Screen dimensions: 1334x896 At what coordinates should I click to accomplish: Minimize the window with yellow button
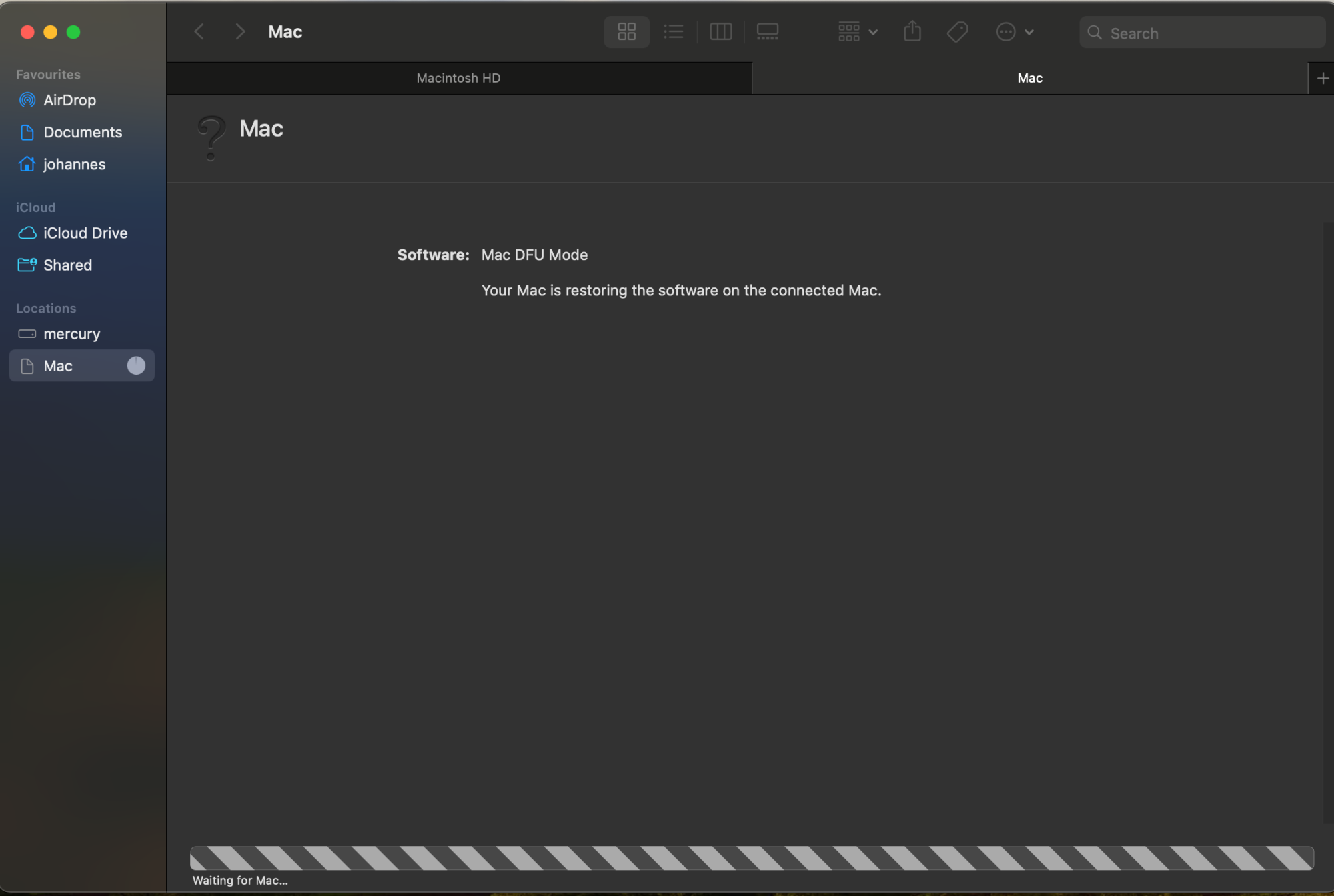[x=50, y=32]
